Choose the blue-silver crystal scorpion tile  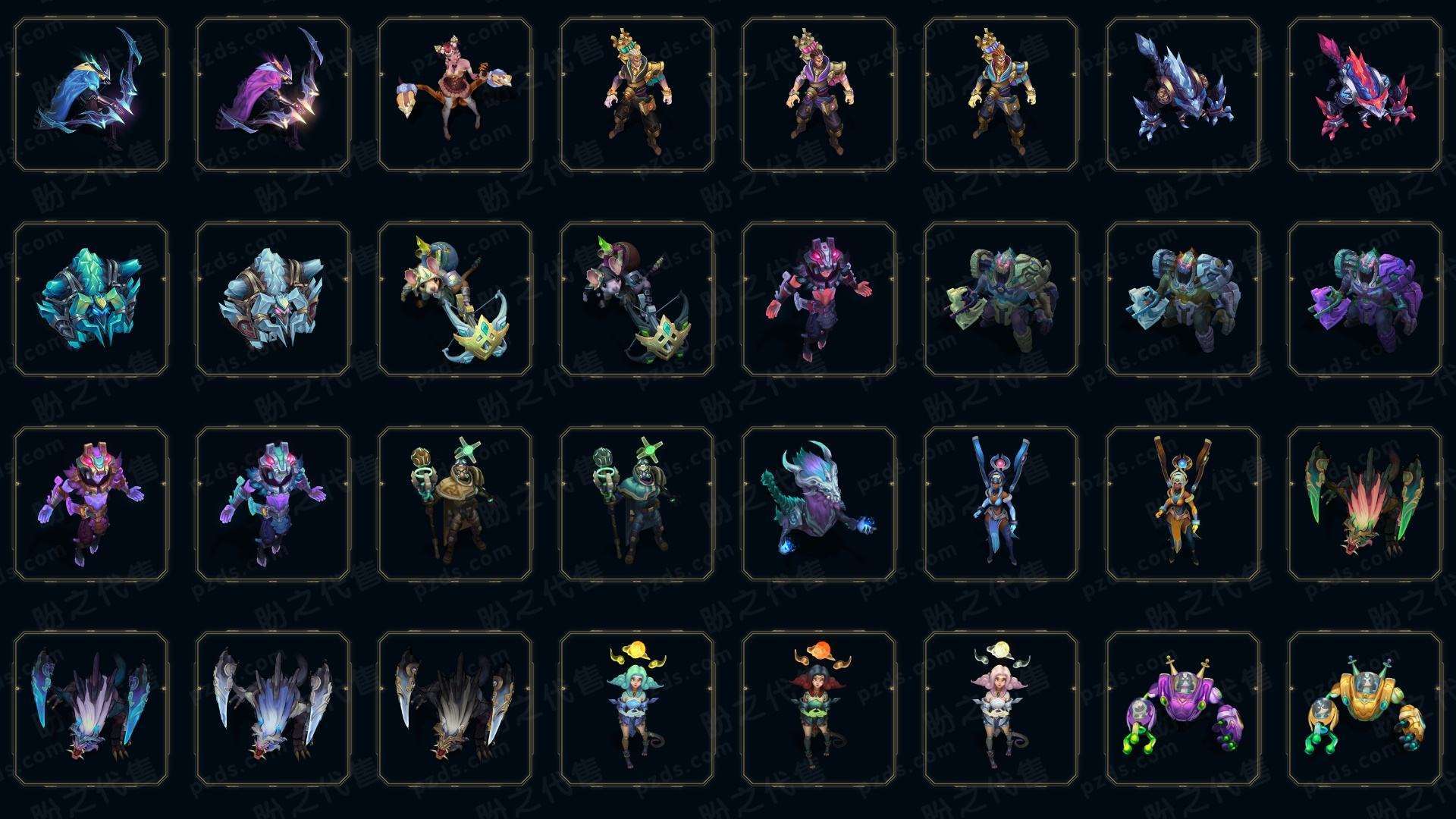click(x=1183, y=95)
